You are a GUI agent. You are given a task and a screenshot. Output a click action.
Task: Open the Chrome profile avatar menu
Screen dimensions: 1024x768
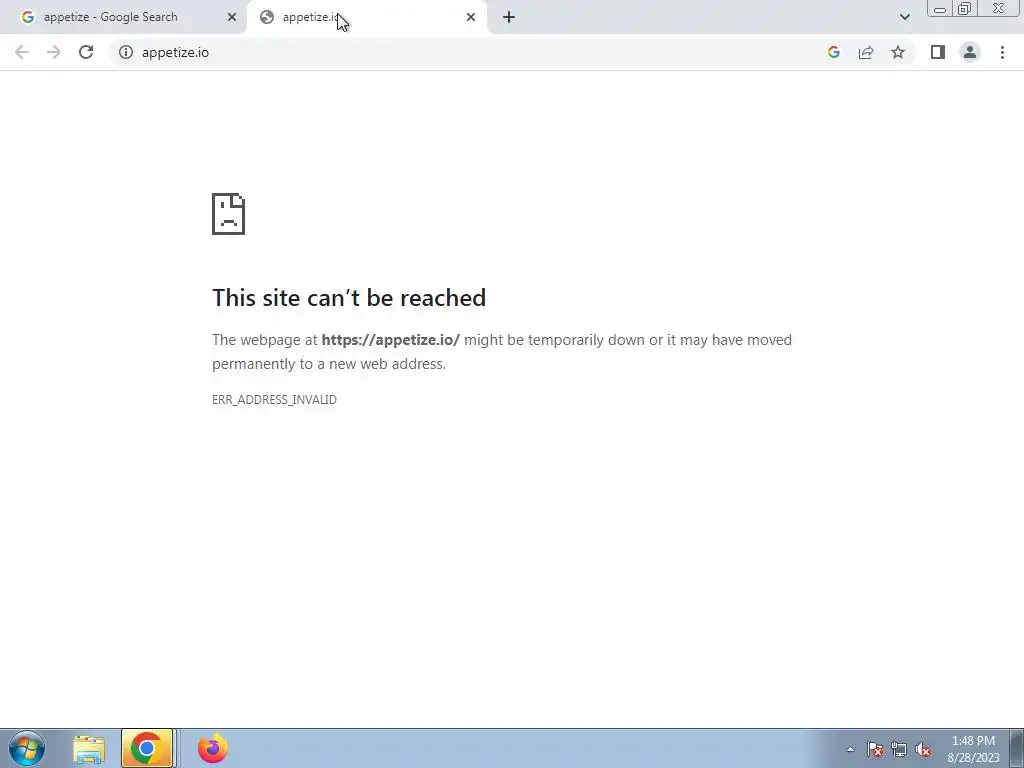(x=970, y=52)
